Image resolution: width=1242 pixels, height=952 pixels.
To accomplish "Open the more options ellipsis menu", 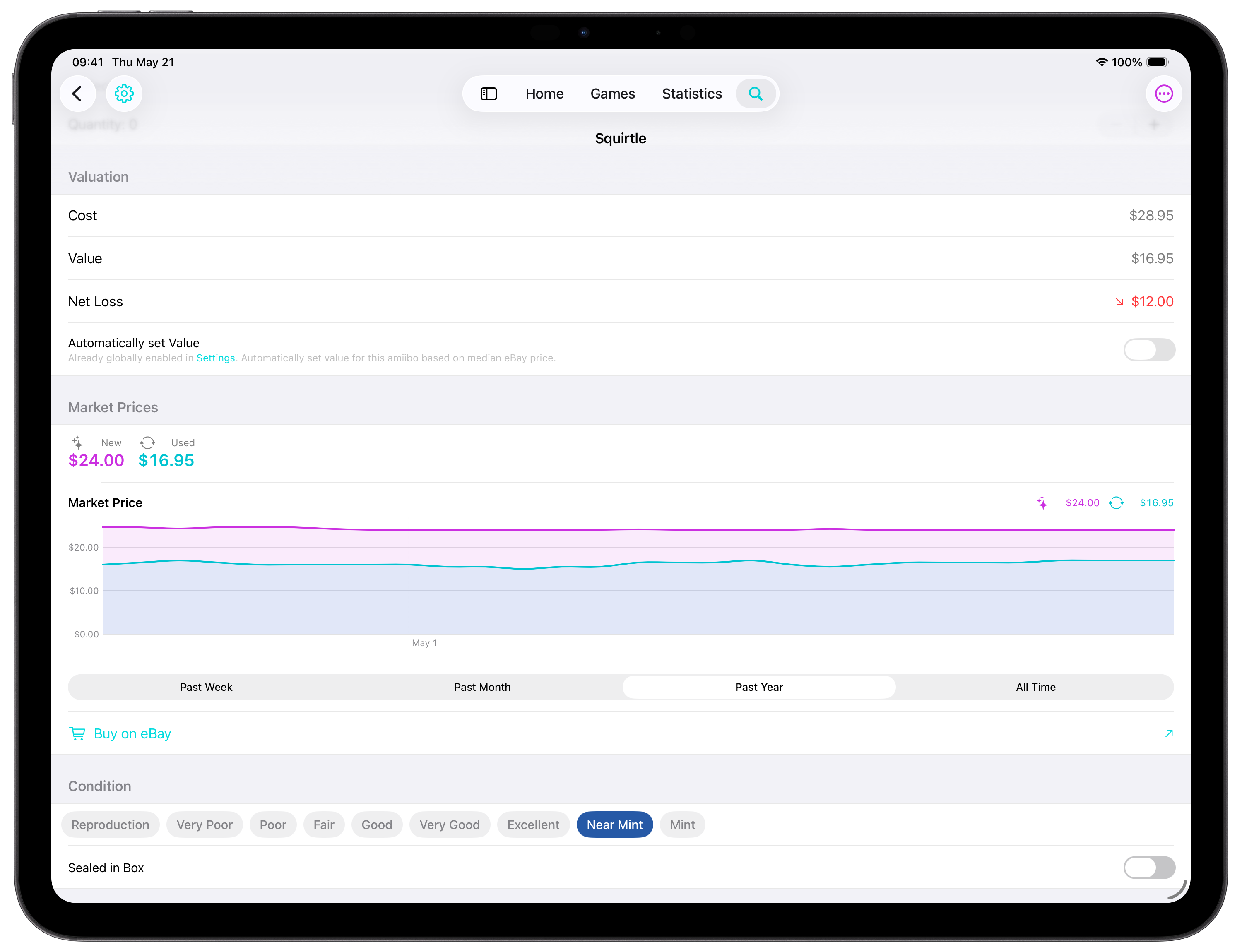I will (1164, 94).
